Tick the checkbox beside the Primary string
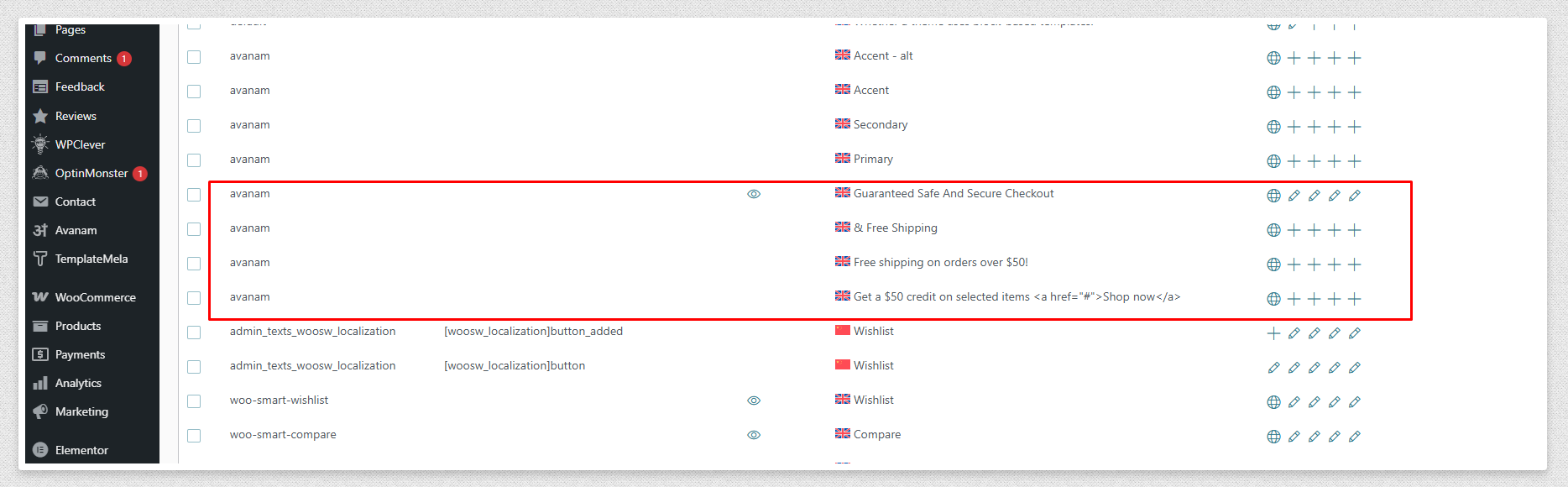Image resolution: width=1568 pixels, height=487 pixels. coord(194,160)
